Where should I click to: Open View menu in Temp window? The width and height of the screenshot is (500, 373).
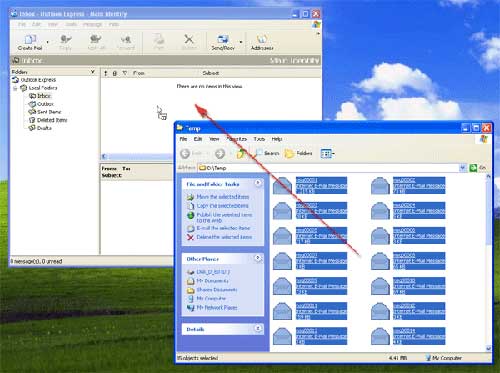(214, 139)
